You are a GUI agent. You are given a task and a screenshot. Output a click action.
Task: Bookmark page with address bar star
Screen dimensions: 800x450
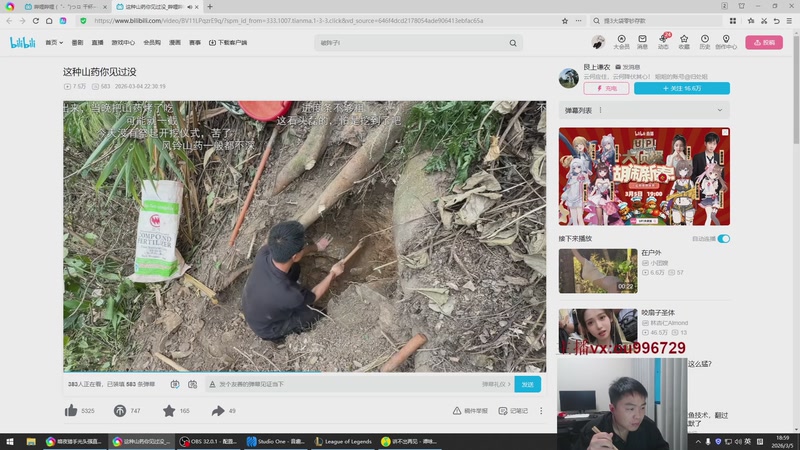pyautogui.click(x=565, y=21)
